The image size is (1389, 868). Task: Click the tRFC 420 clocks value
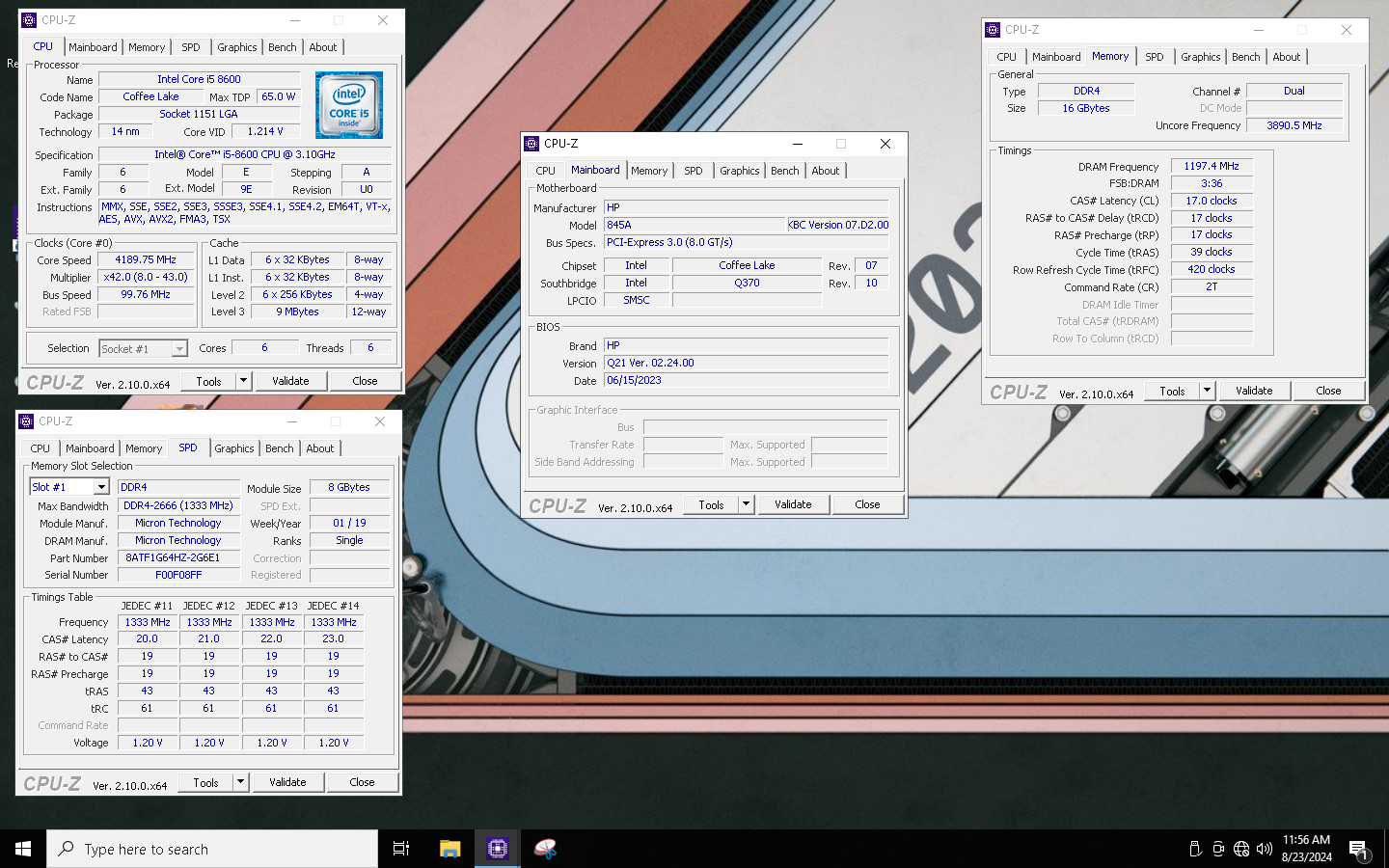(x=1212, y=269)
